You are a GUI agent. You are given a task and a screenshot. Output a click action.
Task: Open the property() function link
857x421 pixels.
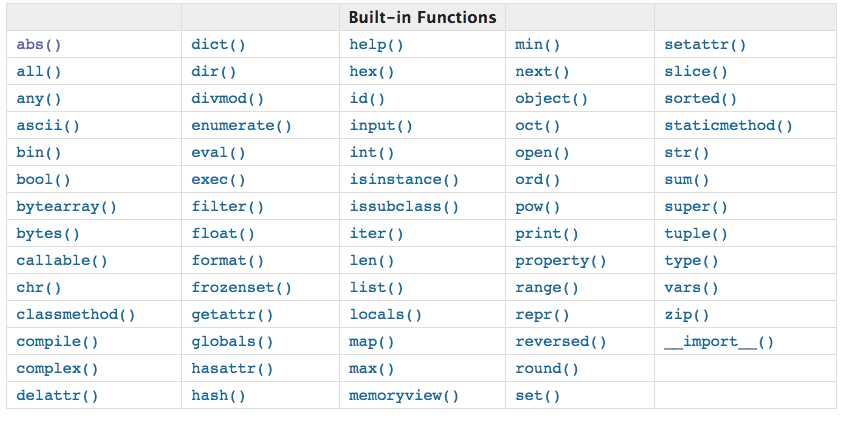pos(561,261)
